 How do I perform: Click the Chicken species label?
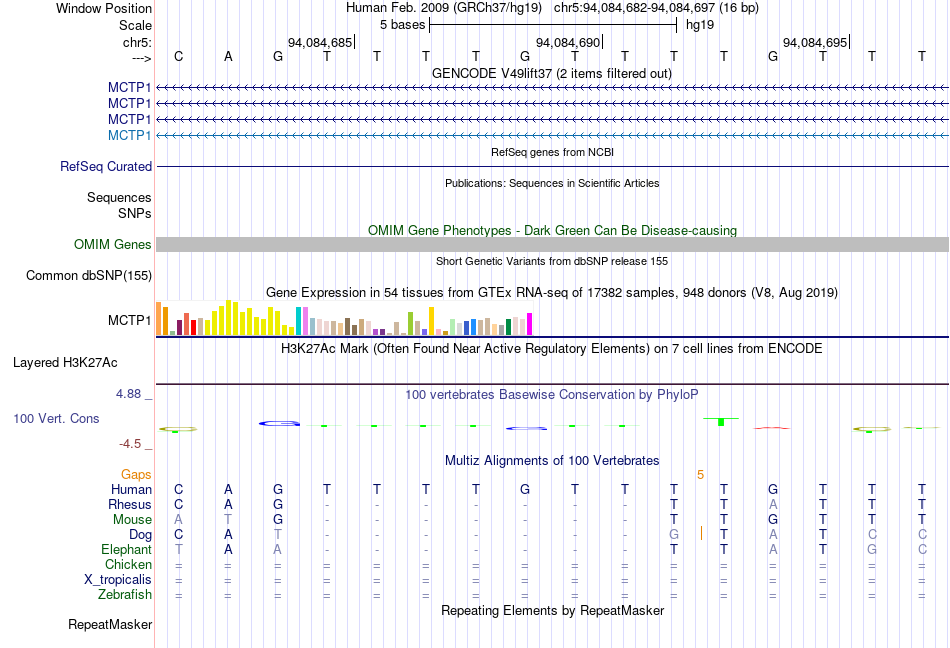click(128, 564)
